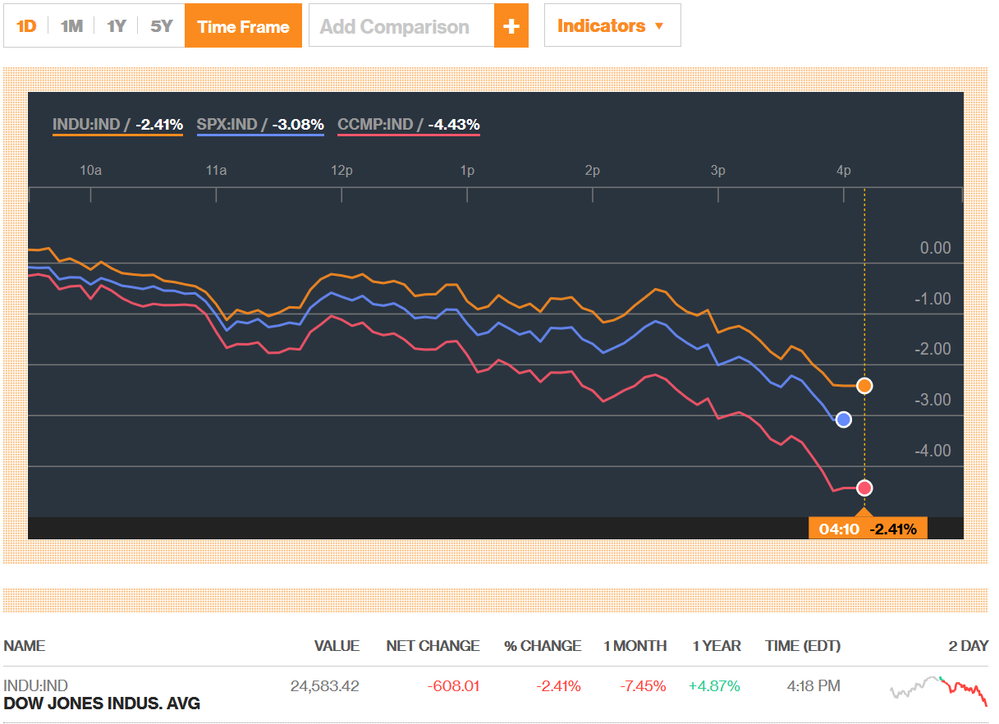Click the 12p time axis label
The image size is (999, 724).
click(x=341, y=170)
